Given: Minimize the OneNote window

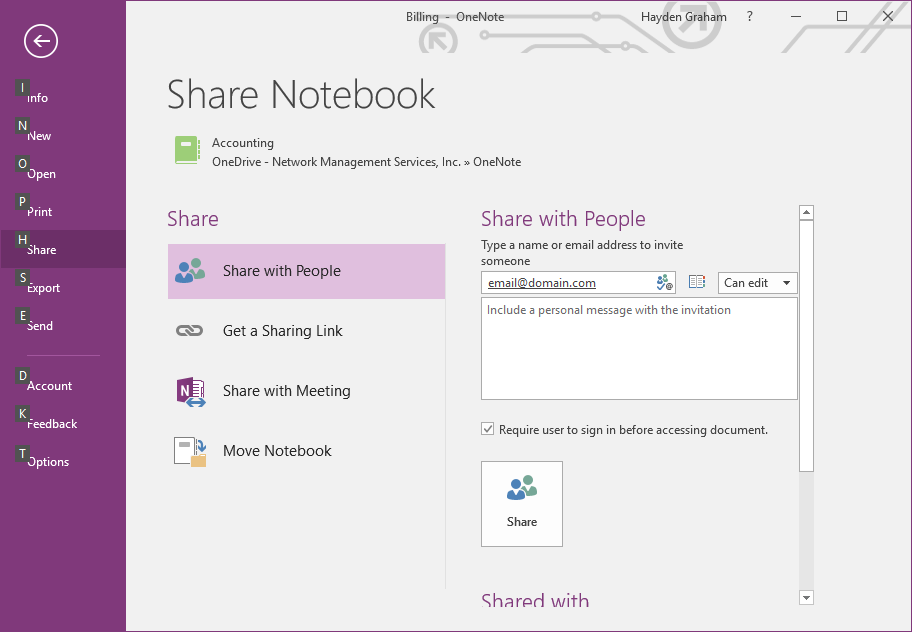Looking at the screenshot, I should coord(796,16).
